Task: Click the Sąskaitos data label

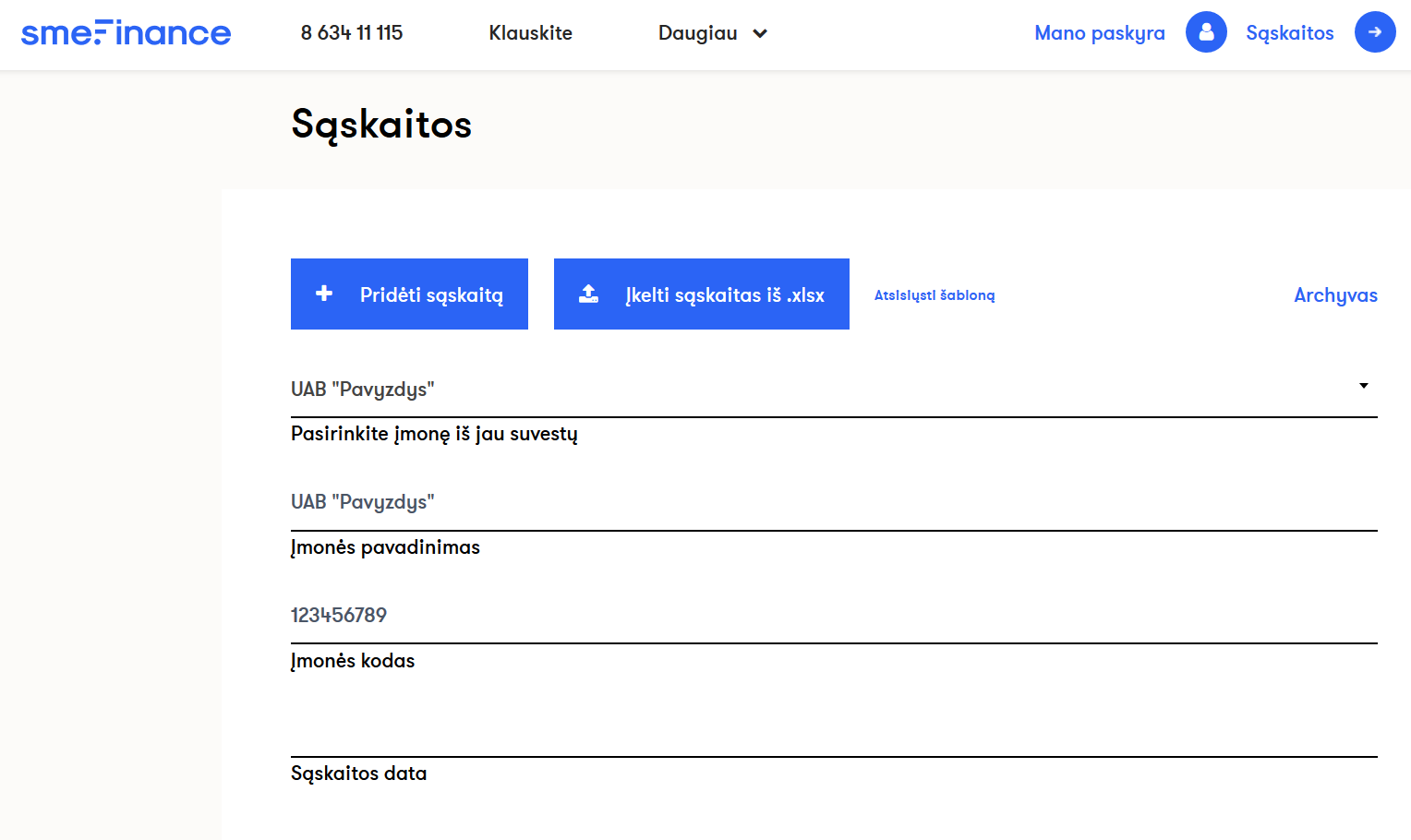Action: coord(358,774)
